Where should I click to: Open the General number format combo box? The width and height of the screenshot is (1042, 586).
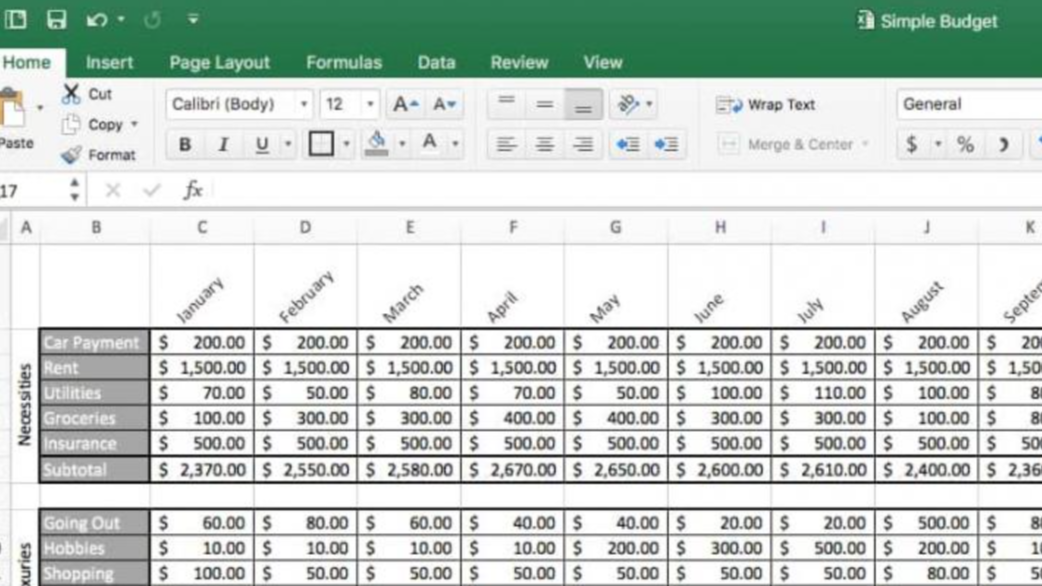969,104
